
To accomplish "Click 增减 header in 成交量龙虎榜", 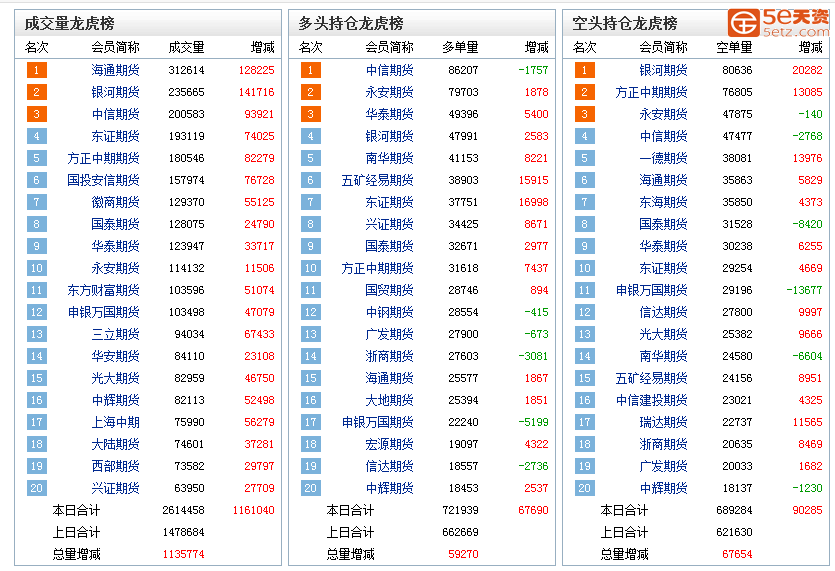I will point(263,47).
